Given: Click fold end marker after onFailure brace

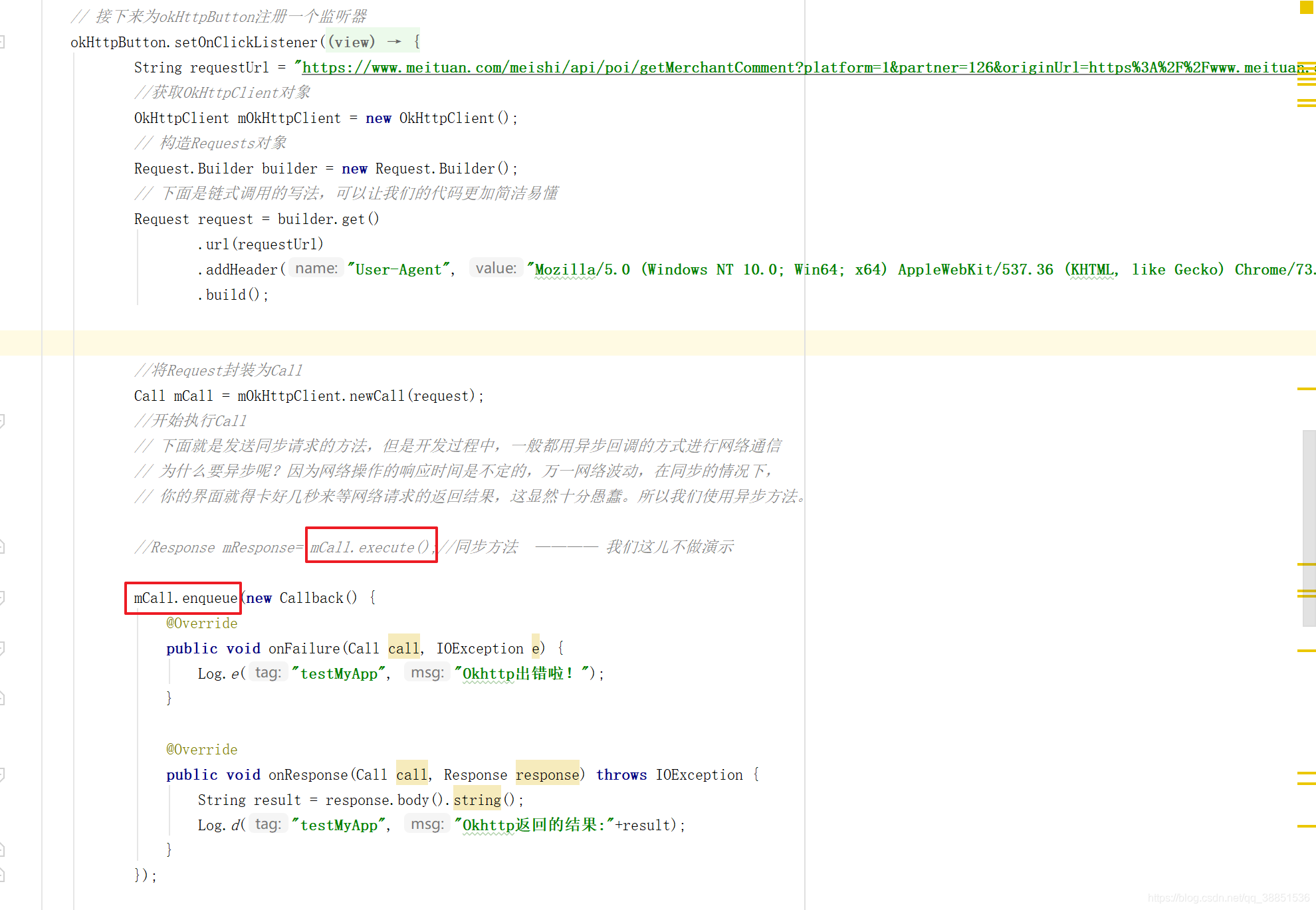Looking at the screenshot, I should [x=2, y=698].
